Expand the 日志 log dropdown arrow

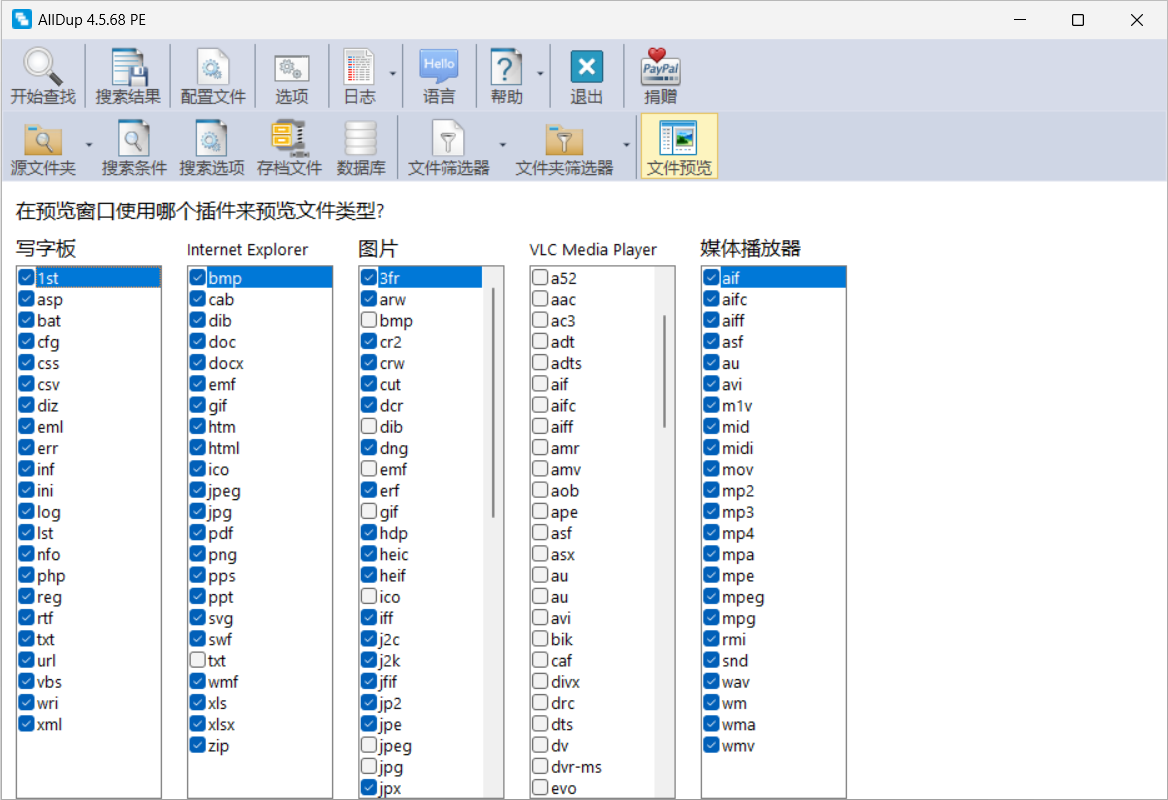[x=393, y=74]
